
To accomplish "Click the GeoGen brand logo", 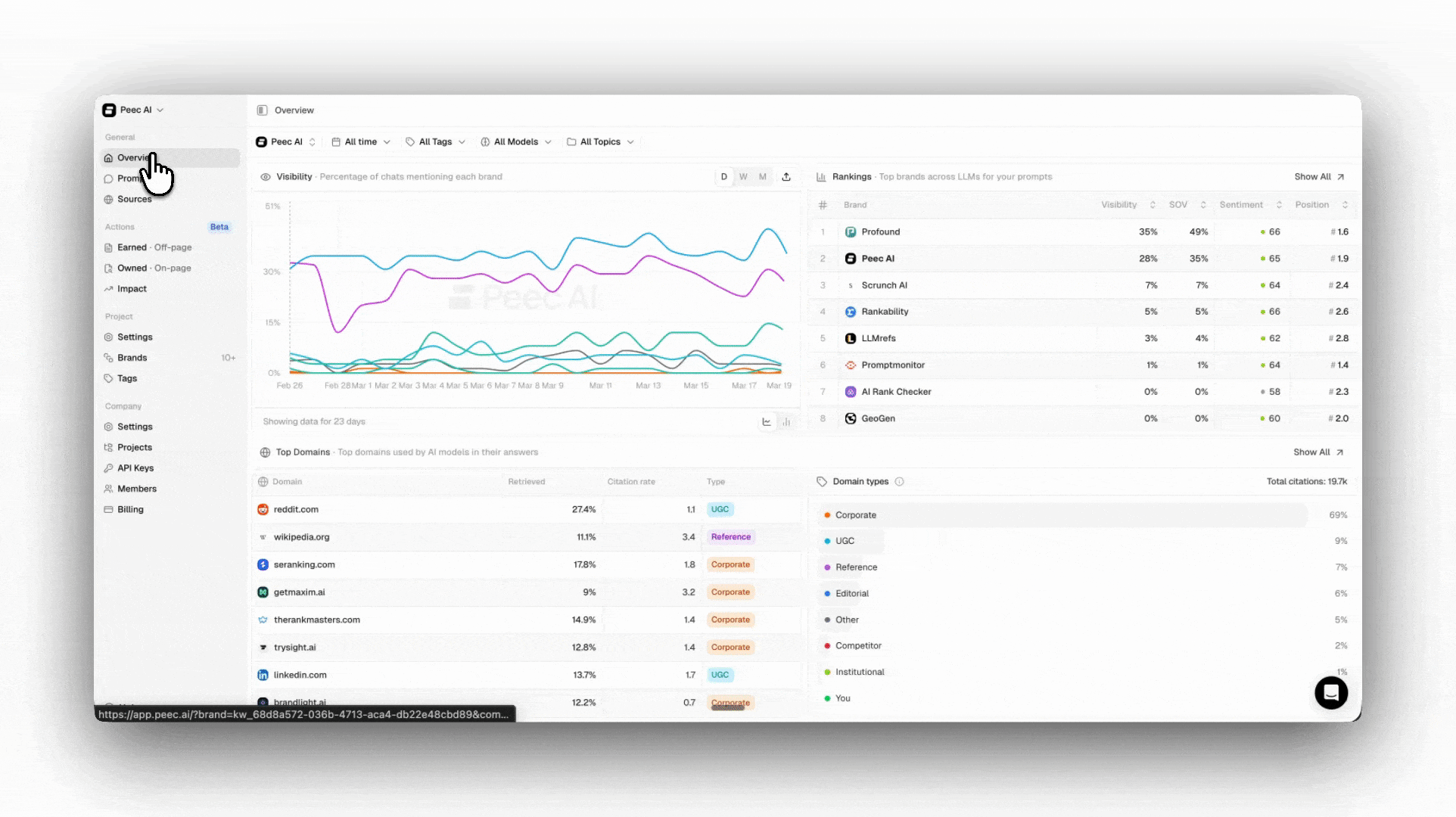I will [x=851, y=418].
